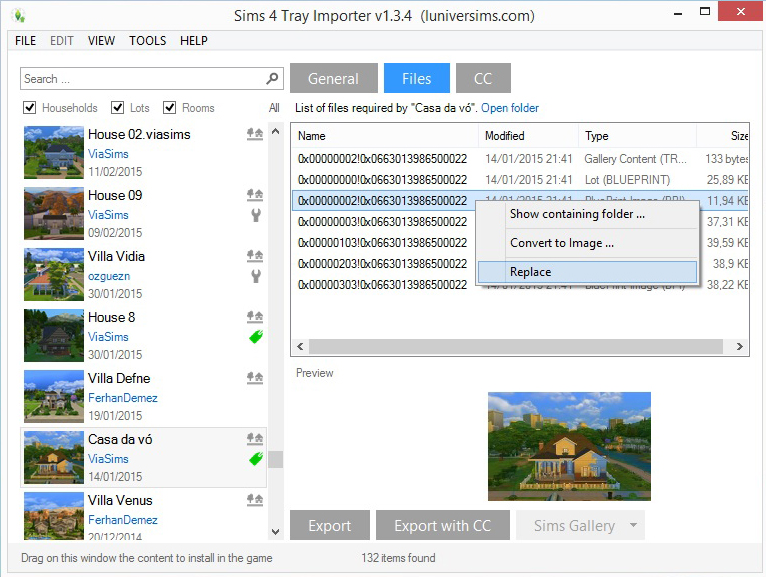766x577 pixels.
Task: Click lot type icon for Casa da vó
Action: point(255,439)
